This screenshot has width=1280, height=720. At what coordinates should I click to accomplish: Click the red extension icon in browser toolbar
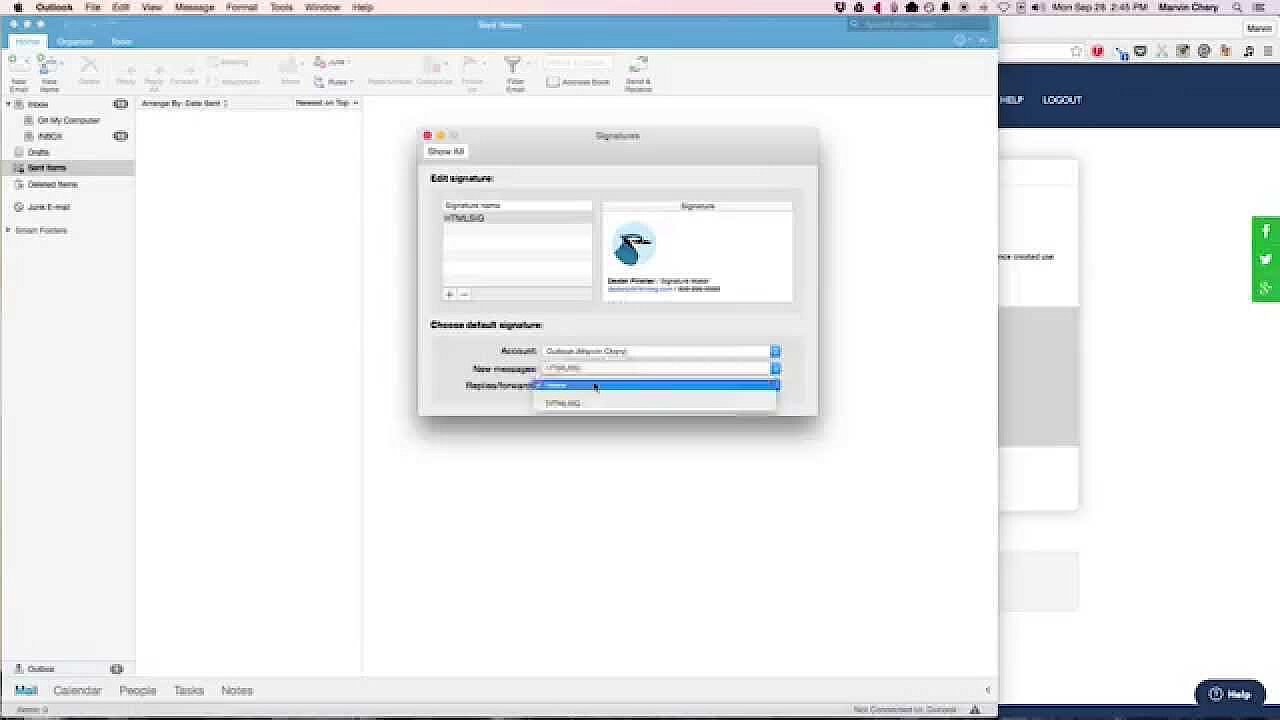[1097, 51]
